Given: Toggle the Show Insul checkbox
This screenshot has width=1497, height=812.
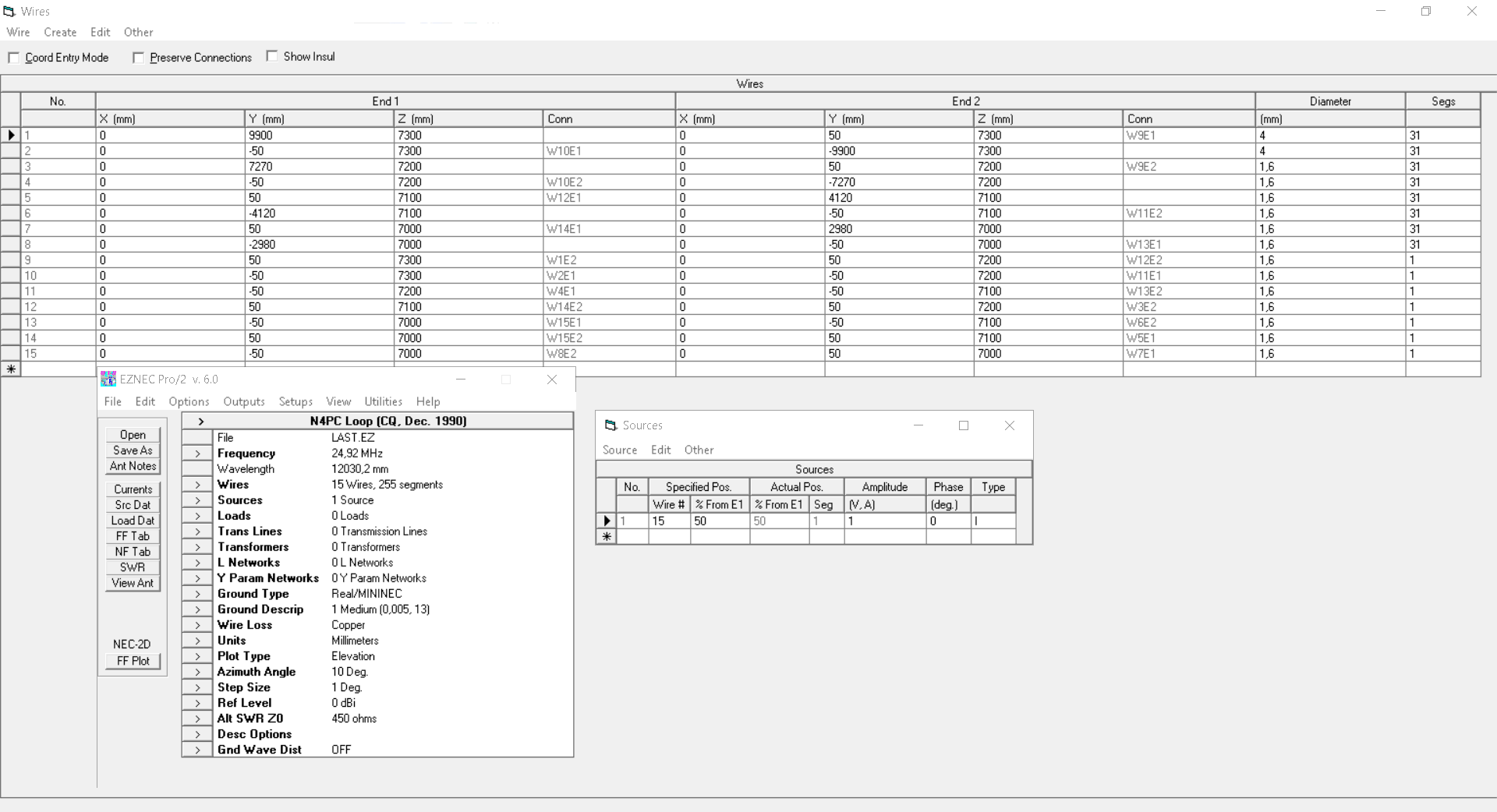Looking at the screenshot, I should pos(272,56).
